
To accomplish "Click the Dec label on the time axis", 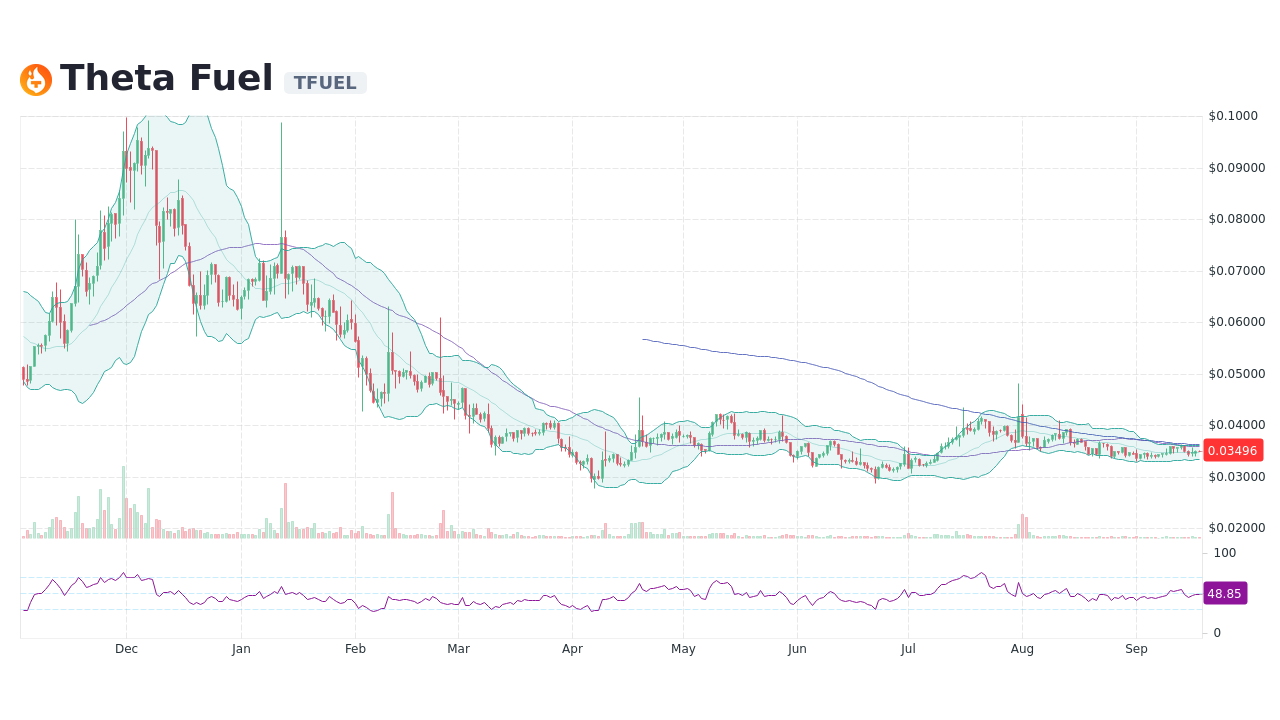I will [126, 648].
